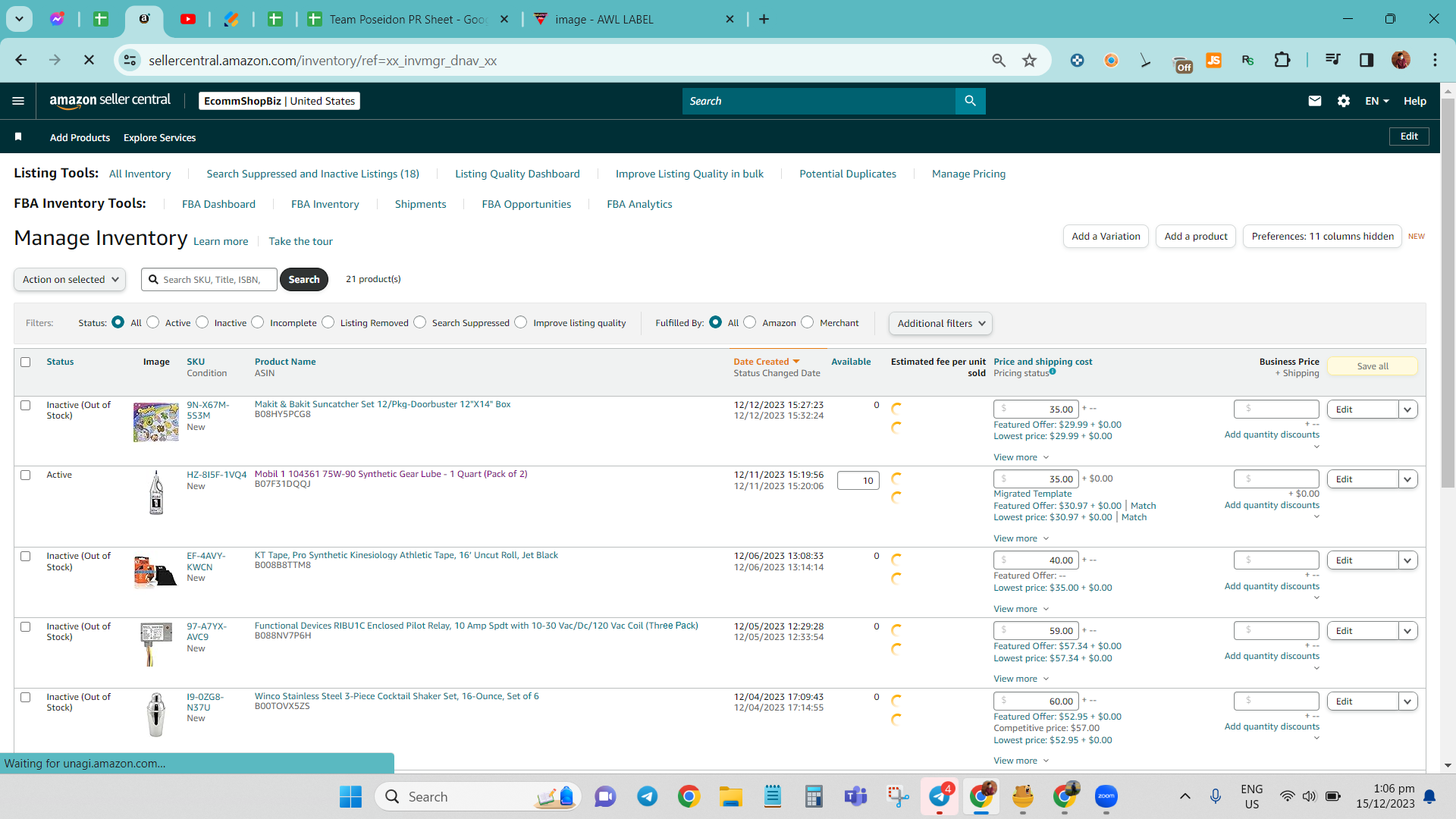Go to Manage Pricing
Screen dimensions: 1456x819
(x=968, y=174)
